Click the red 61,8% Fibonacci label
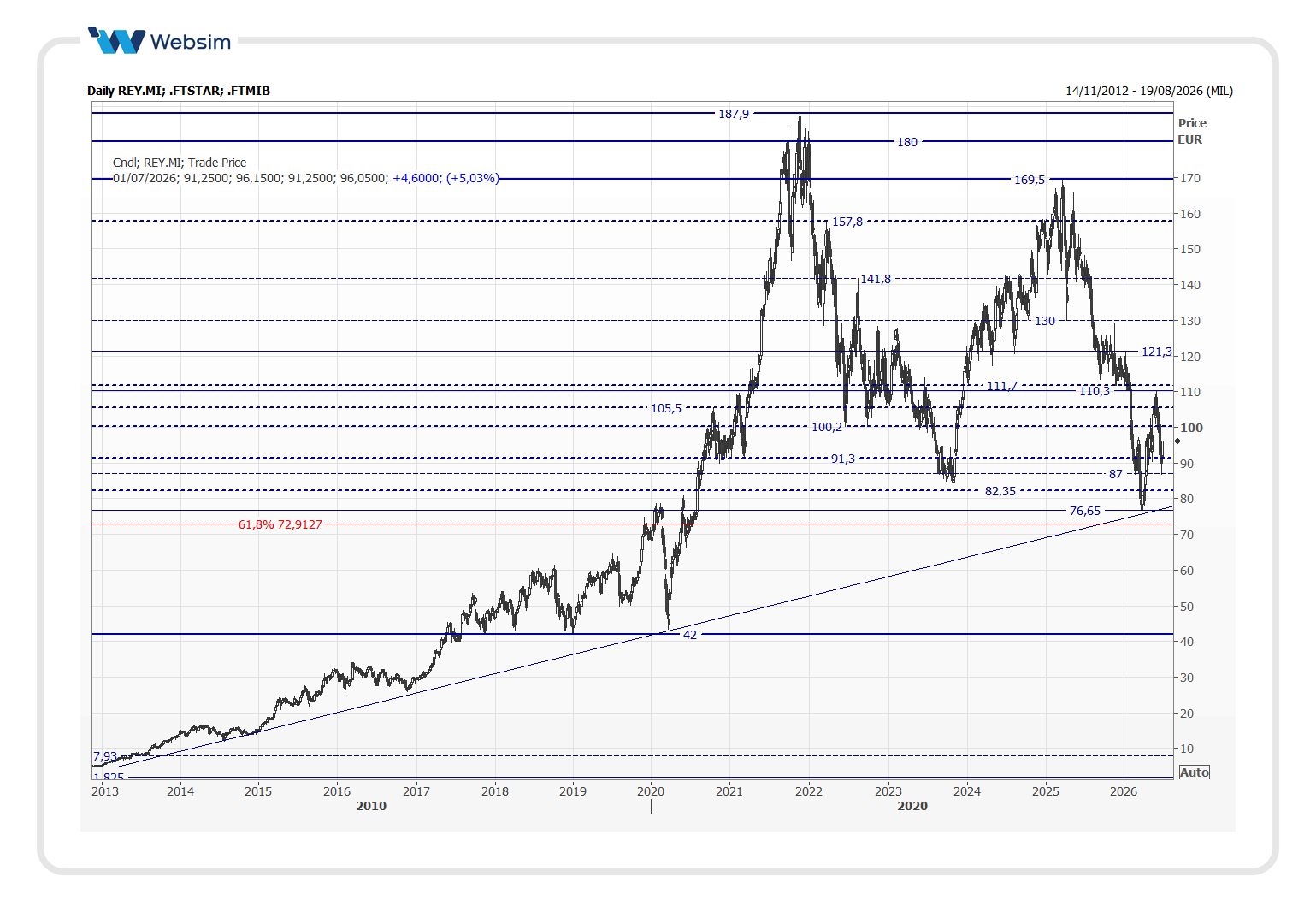This screenshot has width=1316, height=912. pyautogui.click(x=280, y=524)
